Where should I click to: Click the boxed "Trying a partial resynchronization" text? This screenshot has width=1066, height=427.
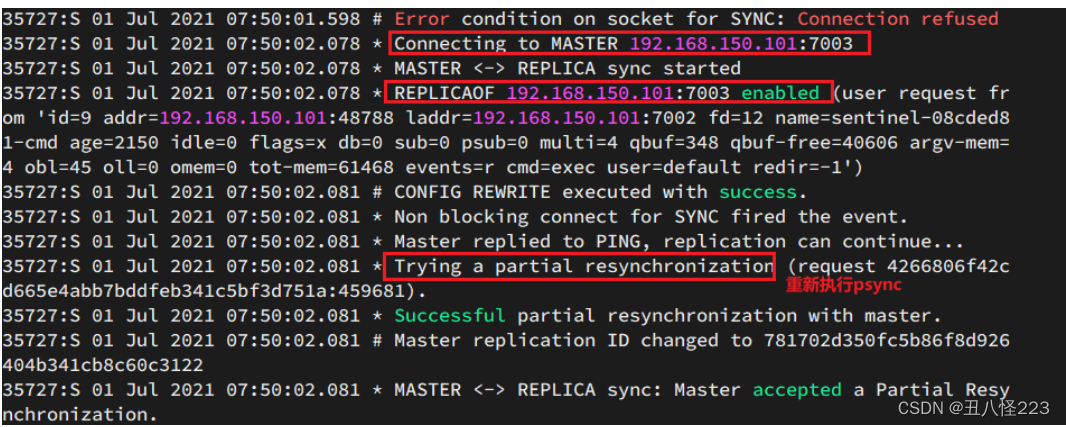[583, 267]
